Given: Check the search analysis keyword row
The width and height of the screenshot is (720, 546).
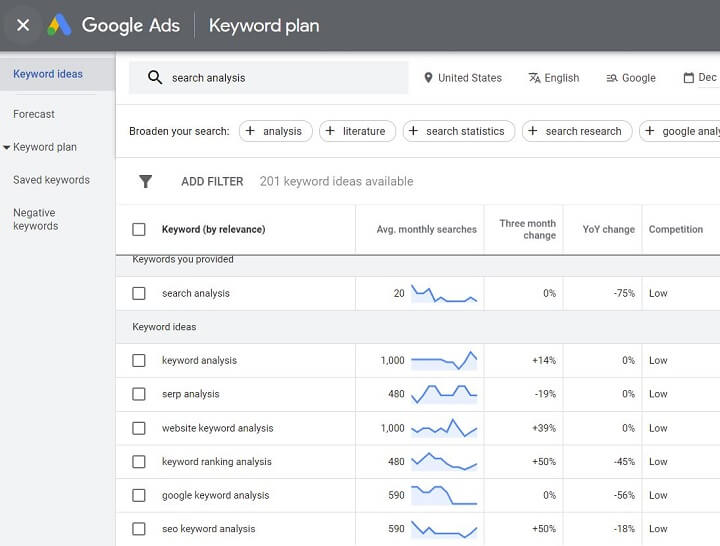Looking at the screenshot, I should (139, 293).
